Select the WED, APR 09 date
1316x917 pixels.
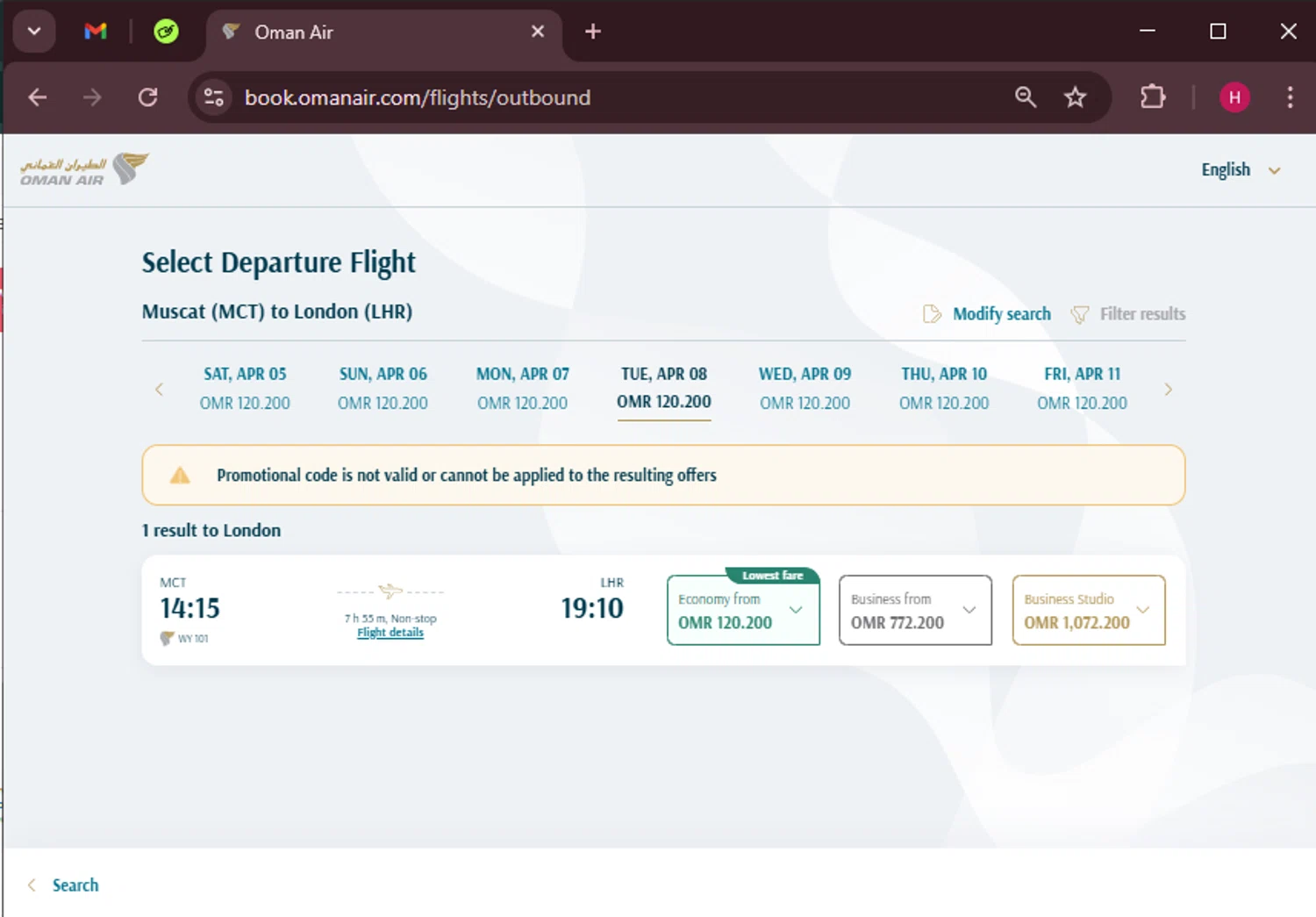tap(805, 388)
